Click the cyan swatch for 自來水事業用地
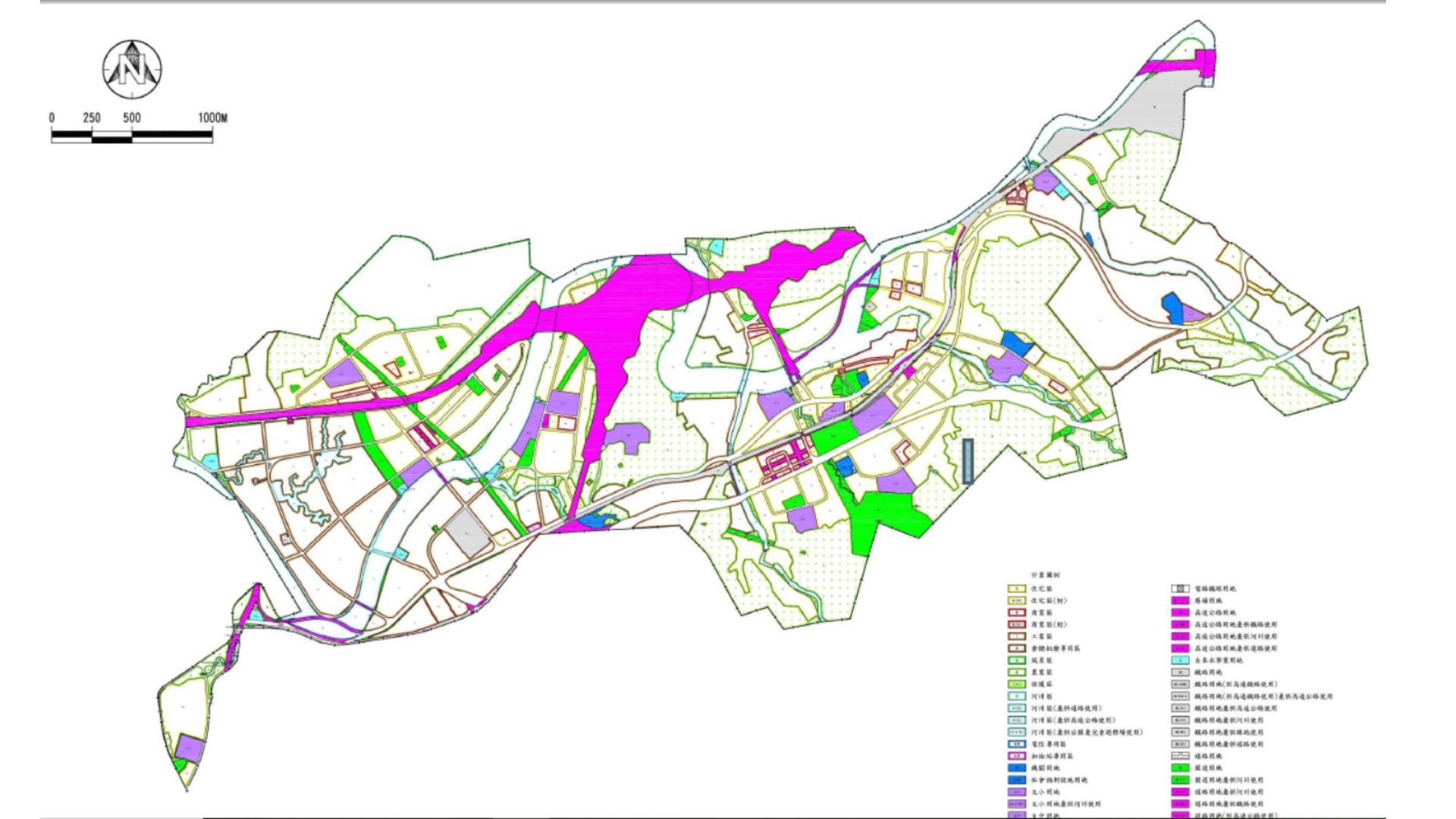This screenshot has width=1456, height=819. 1180,661
